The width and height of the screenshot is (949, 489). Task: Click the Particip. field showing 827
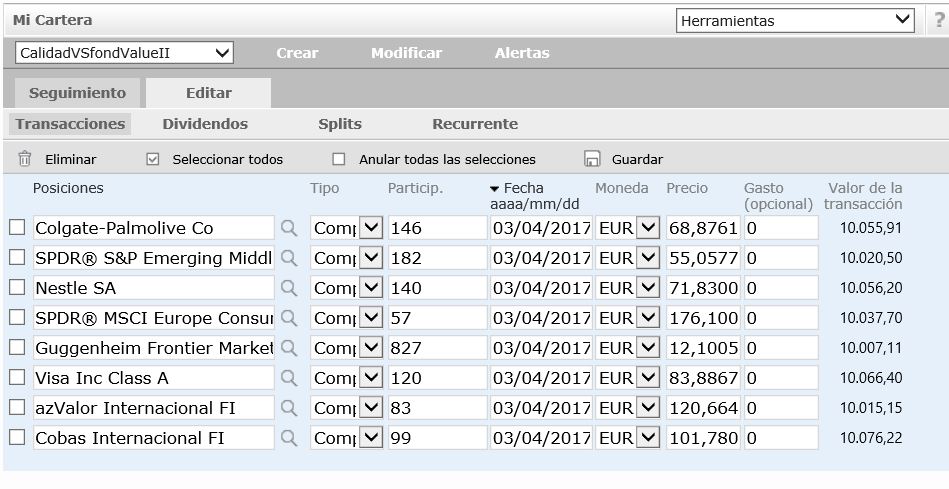(437, 348)
